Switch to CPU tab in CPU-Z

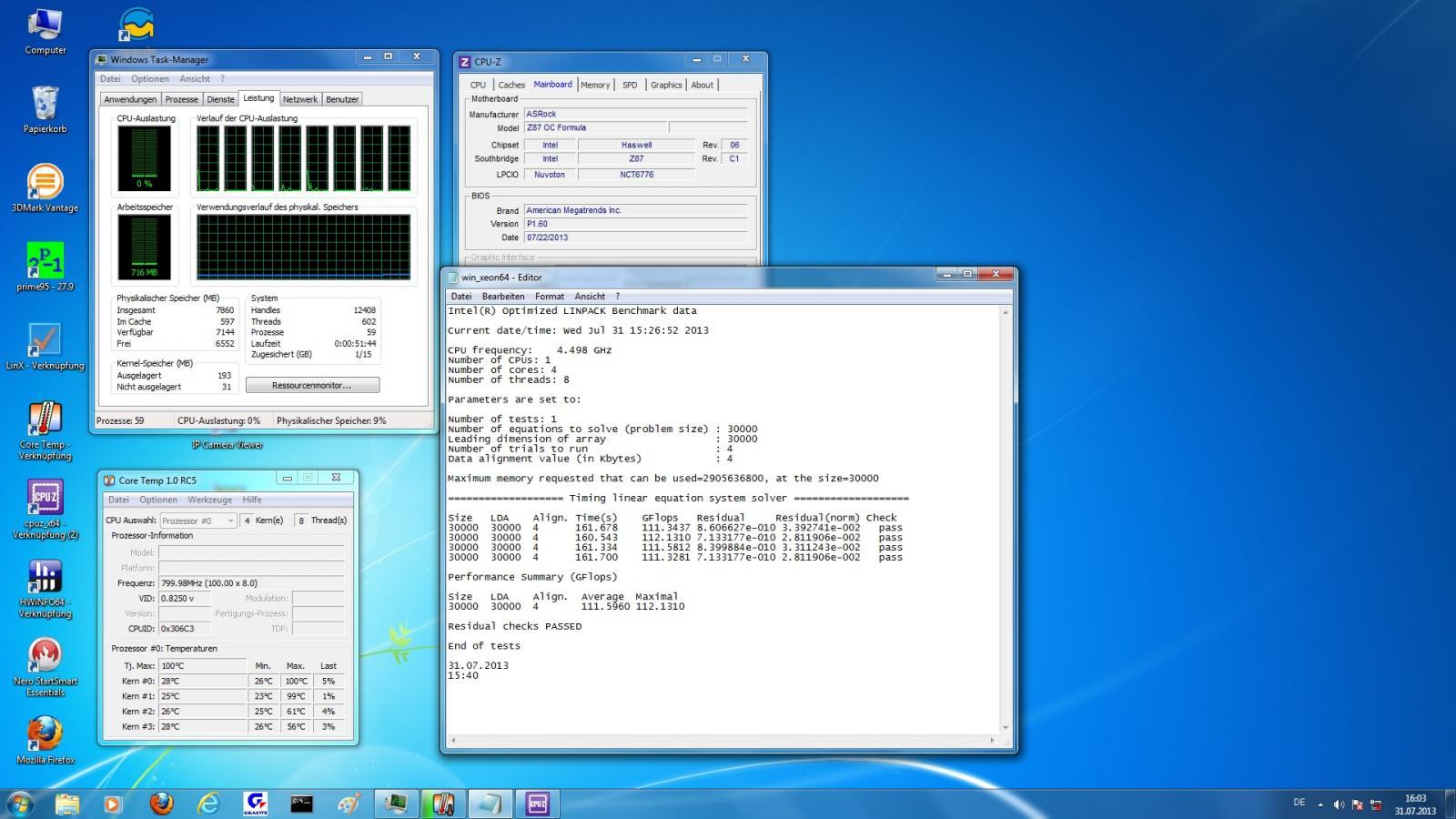[478, 85]
